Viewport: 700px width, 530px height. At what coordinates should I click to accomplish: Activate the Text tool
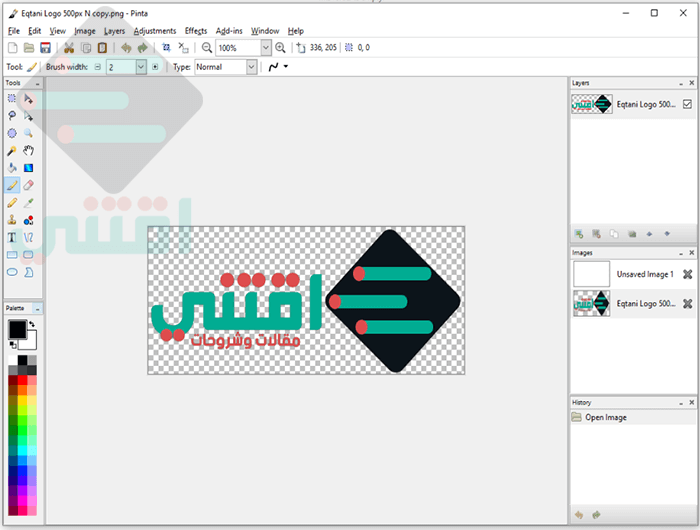(x=12, y=237)
